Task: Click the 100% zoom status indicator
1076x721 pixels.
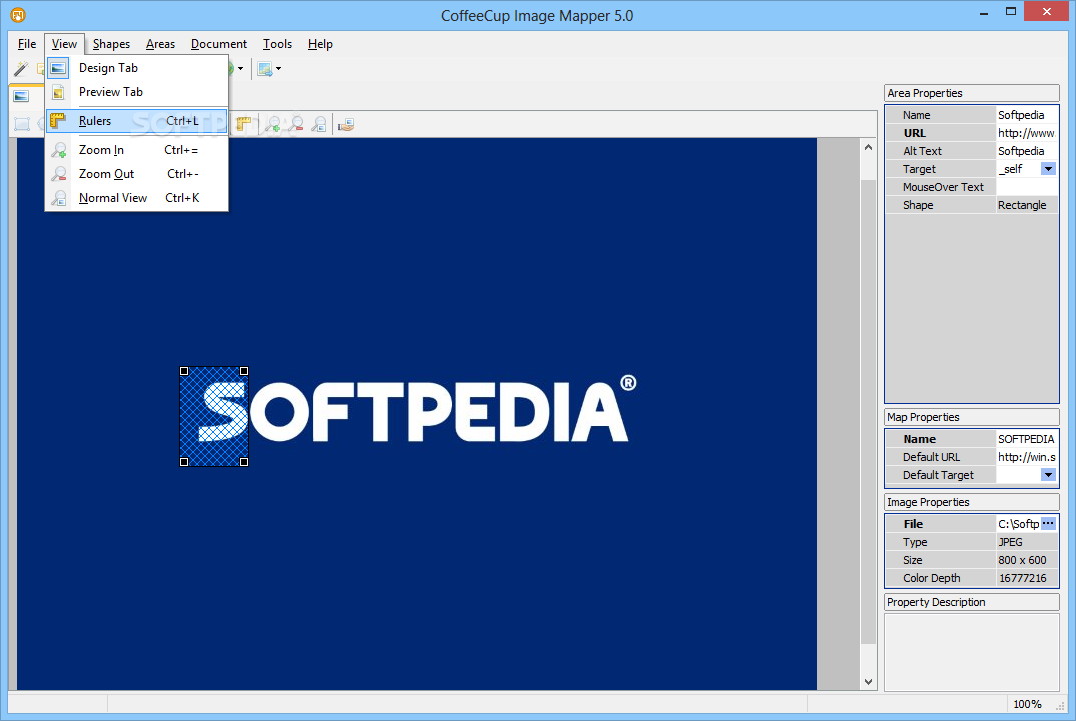Action: (x=1027, y=704)
